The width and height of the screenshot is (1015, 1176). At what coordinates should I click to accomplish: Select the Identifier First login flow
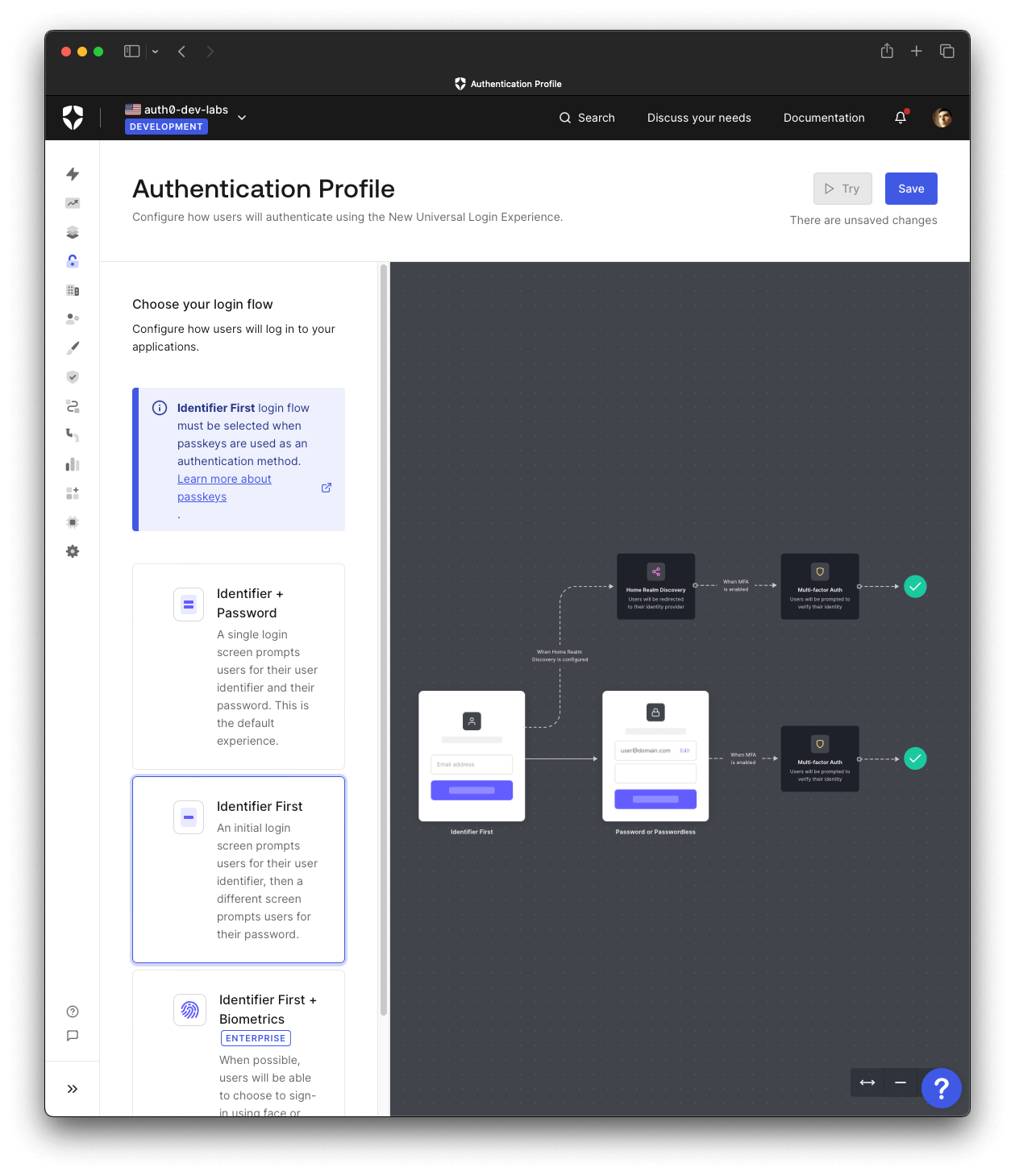point(238,870)
